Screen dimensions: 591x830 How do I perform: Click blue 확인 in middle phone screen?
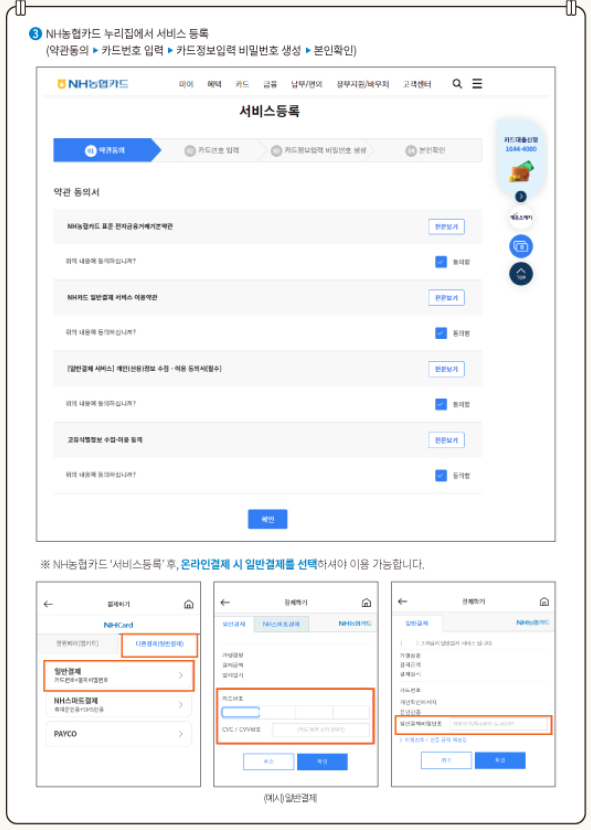tap(323, 762)
